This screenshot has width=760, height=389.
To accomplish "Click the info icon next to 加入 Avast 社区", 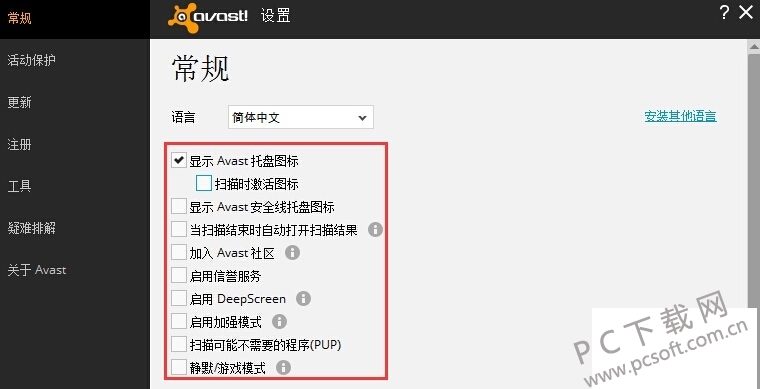I will (x=292, y=252).
